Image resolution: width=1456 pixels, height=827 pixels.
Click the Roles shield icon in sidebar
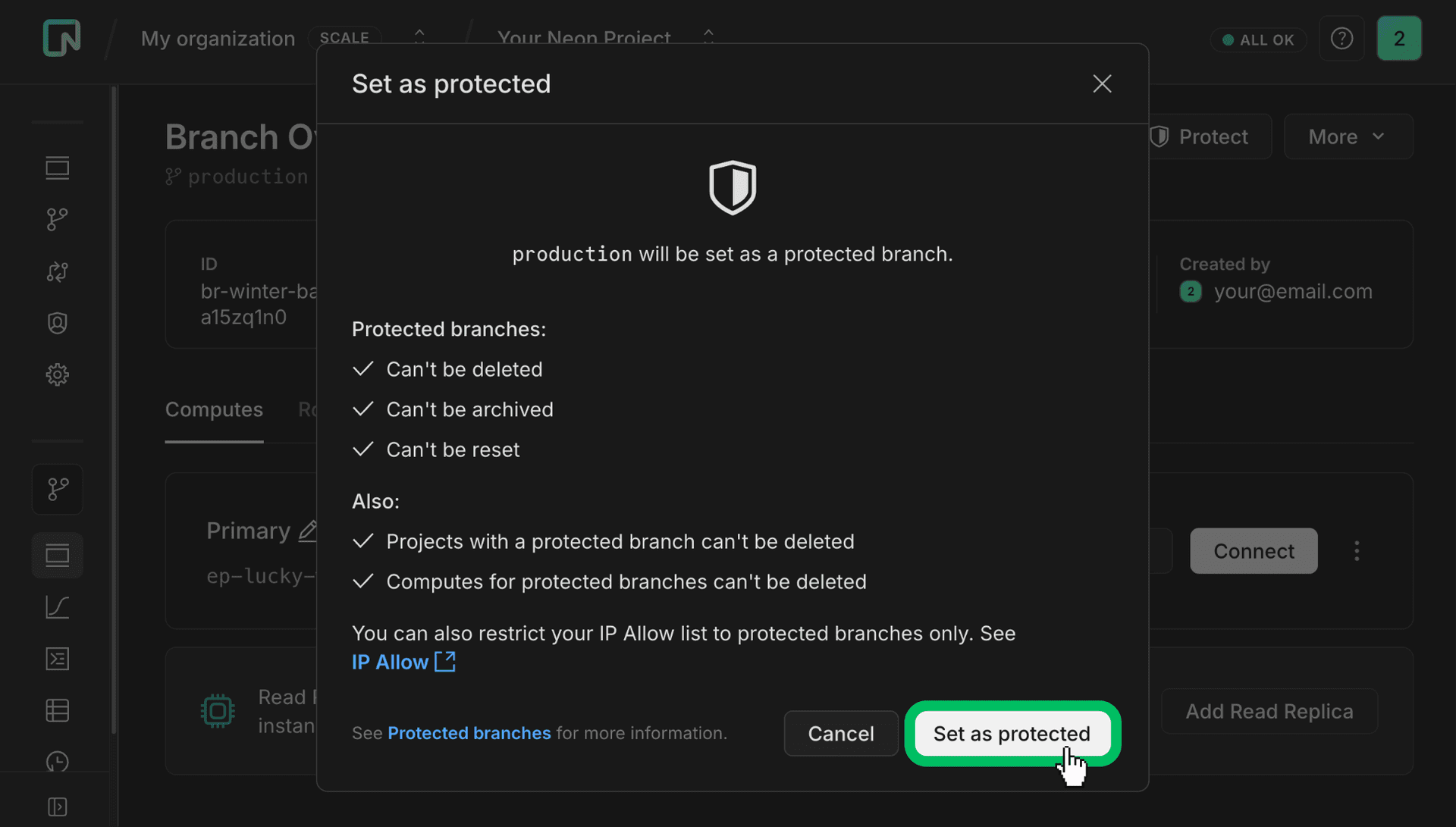point(58,322)
